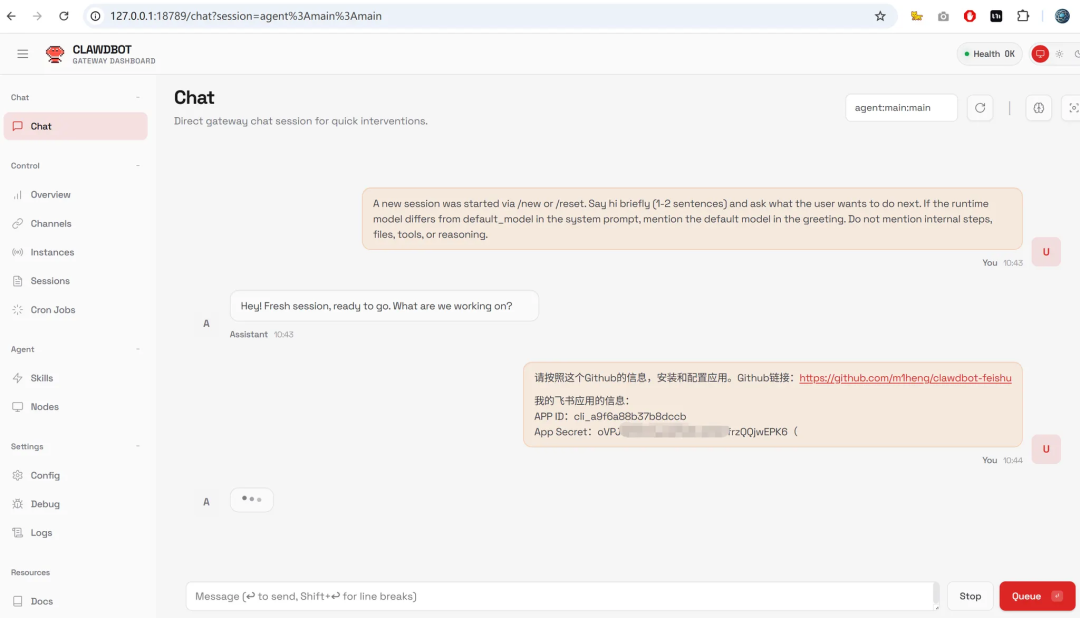Go to Cron Jobs page
The width and height of the screenshot is (1080, 618).
point(52,310)
